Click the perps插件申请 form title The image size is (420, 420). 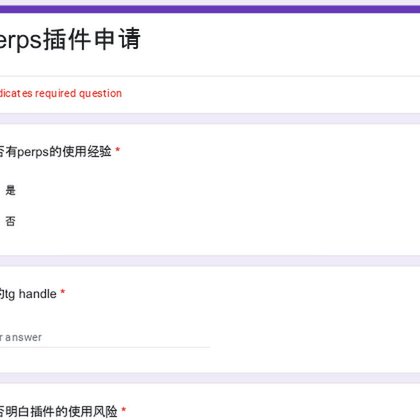[70, 39]
